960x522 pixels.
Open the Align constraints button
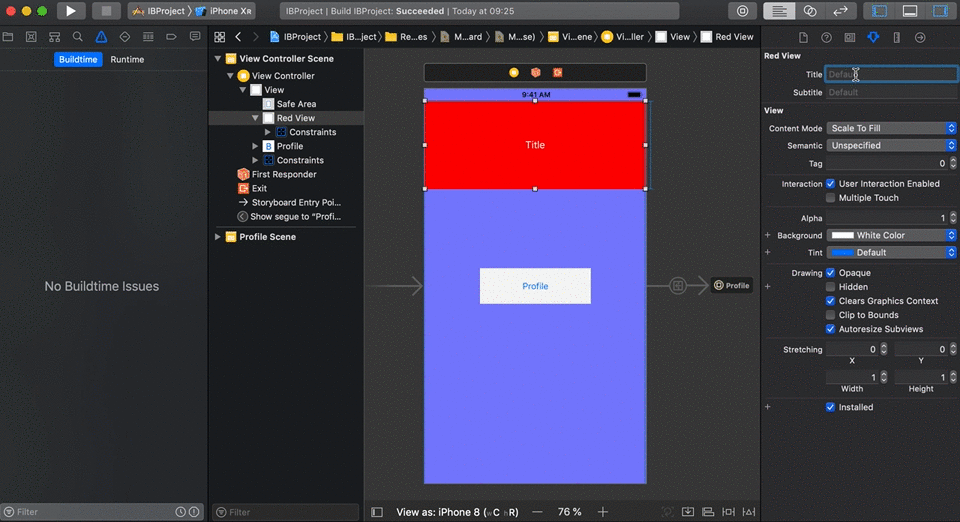click(x=708, y=512)
